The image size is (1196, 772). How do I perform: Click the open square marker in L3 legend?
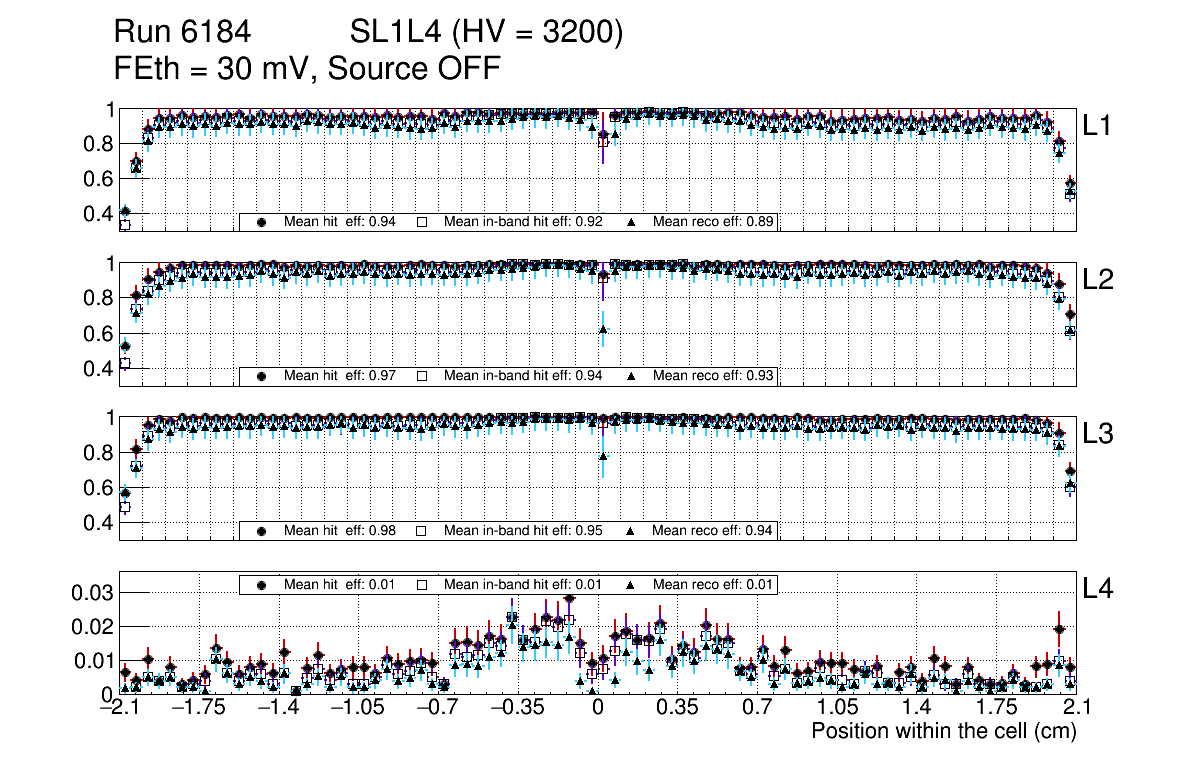coord(422,530)
